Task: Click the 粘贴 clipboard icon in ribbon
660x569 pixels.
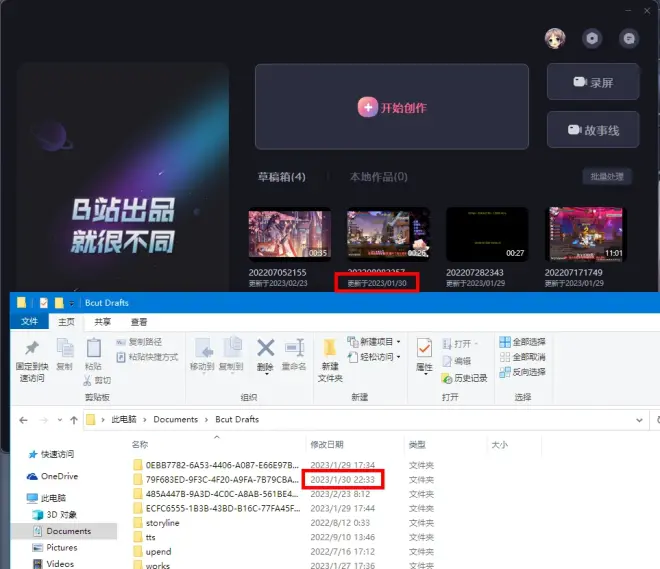Action: pyautogui.click(x=92, y=348)
